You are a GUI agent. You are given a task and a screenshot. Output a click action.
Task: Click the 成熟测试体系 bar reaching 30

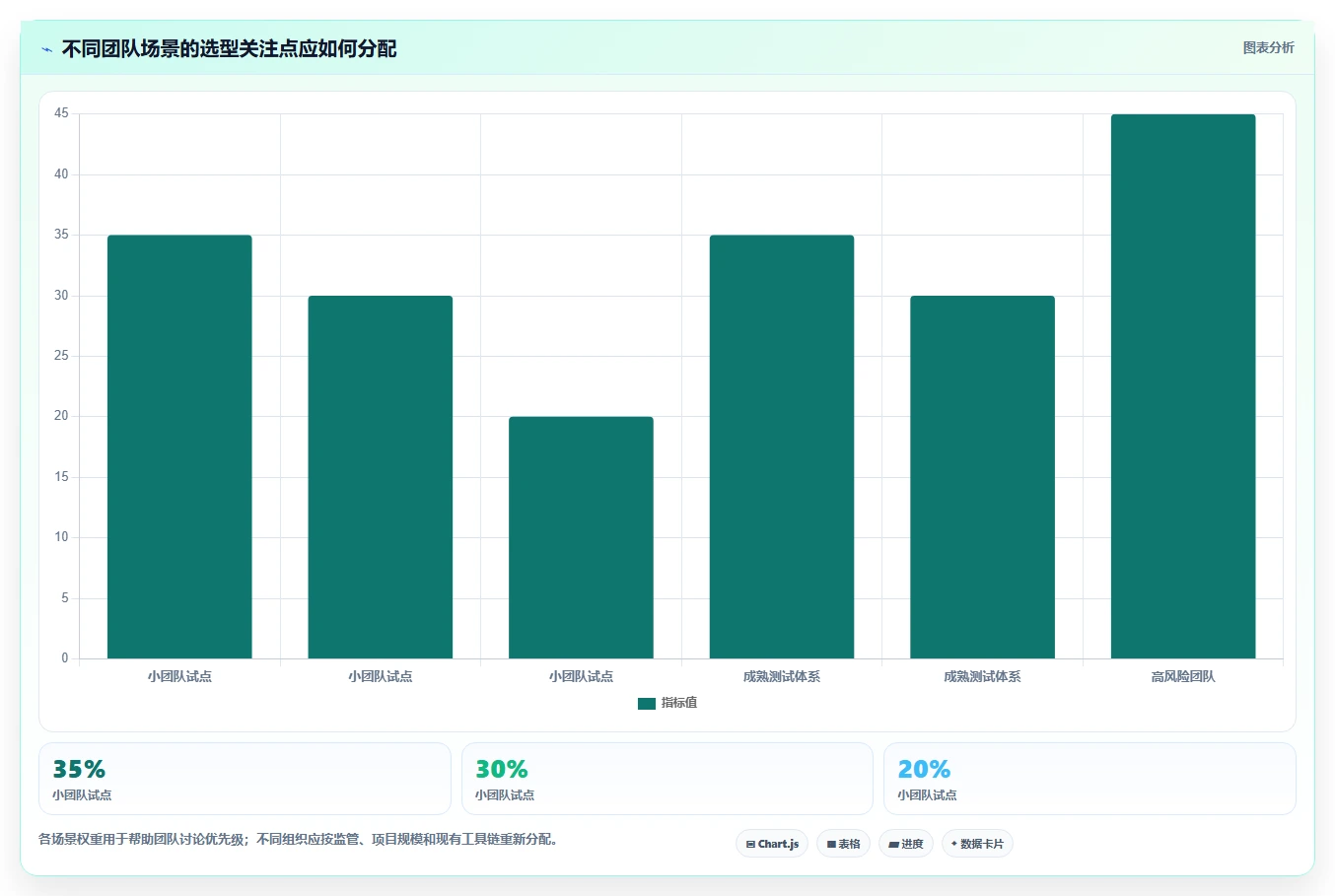coord(982,477)
